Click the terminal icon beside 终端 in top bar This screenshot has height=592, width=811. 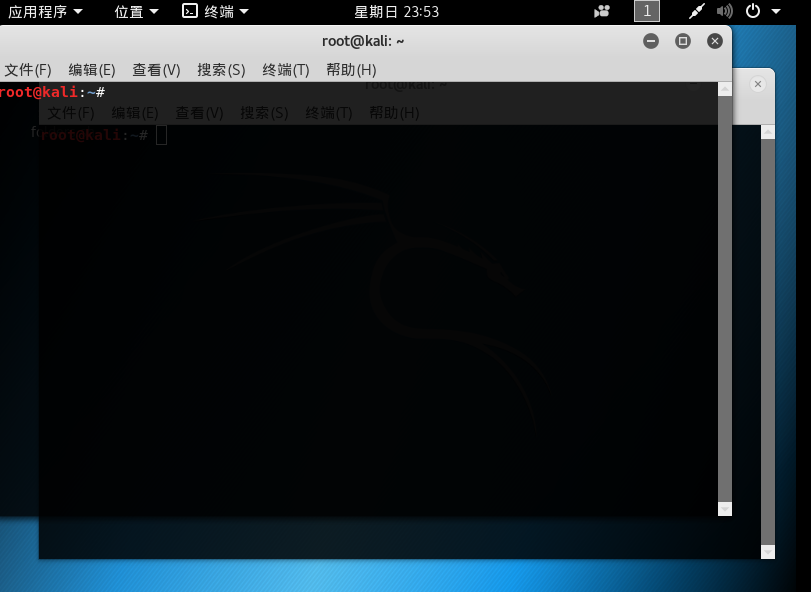click(190, 11)
